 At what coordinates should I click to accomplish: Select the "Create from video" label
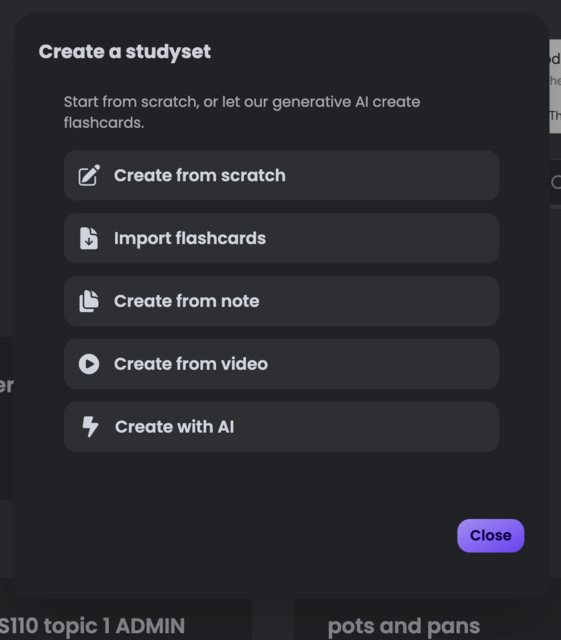(x=191, y=364)
